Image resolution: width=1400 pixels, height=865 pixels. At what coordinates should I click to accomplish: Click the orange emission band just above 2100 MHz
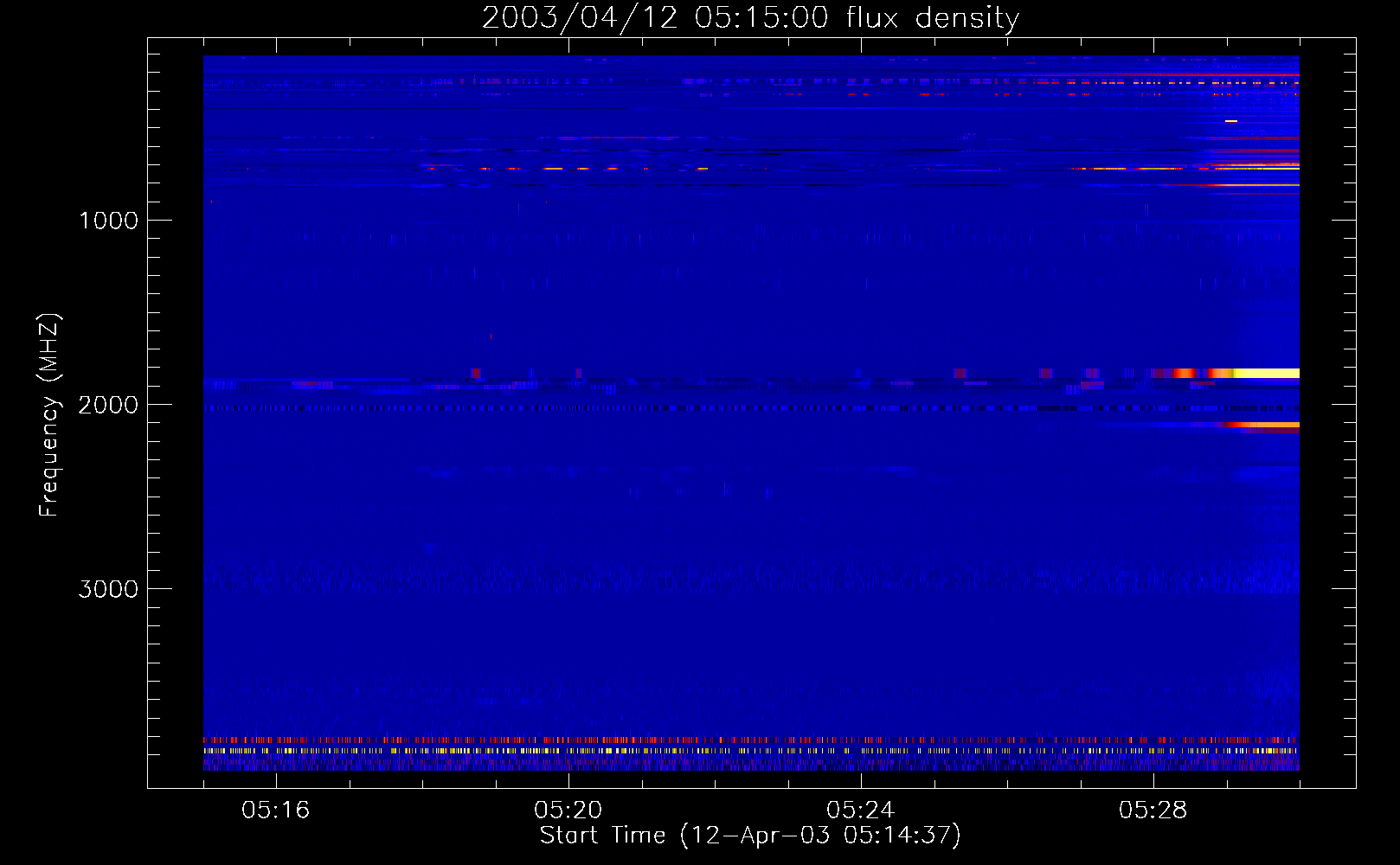pyautogui.click(x=1265, y=425)
